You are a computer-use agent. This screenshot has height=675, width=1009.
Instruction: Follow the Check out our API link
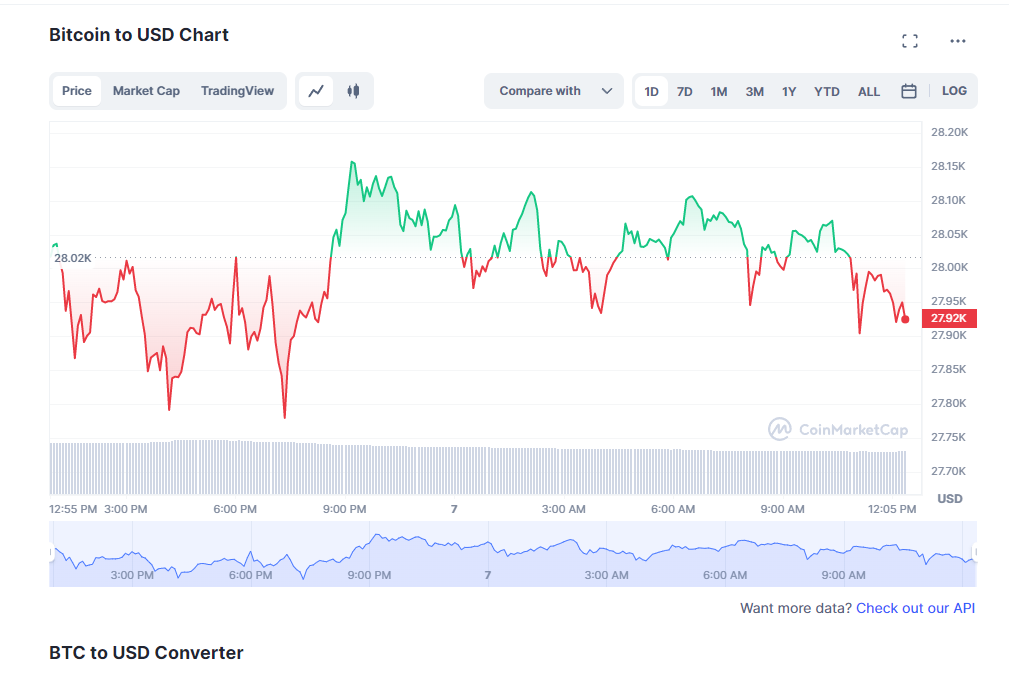[915, 608]
